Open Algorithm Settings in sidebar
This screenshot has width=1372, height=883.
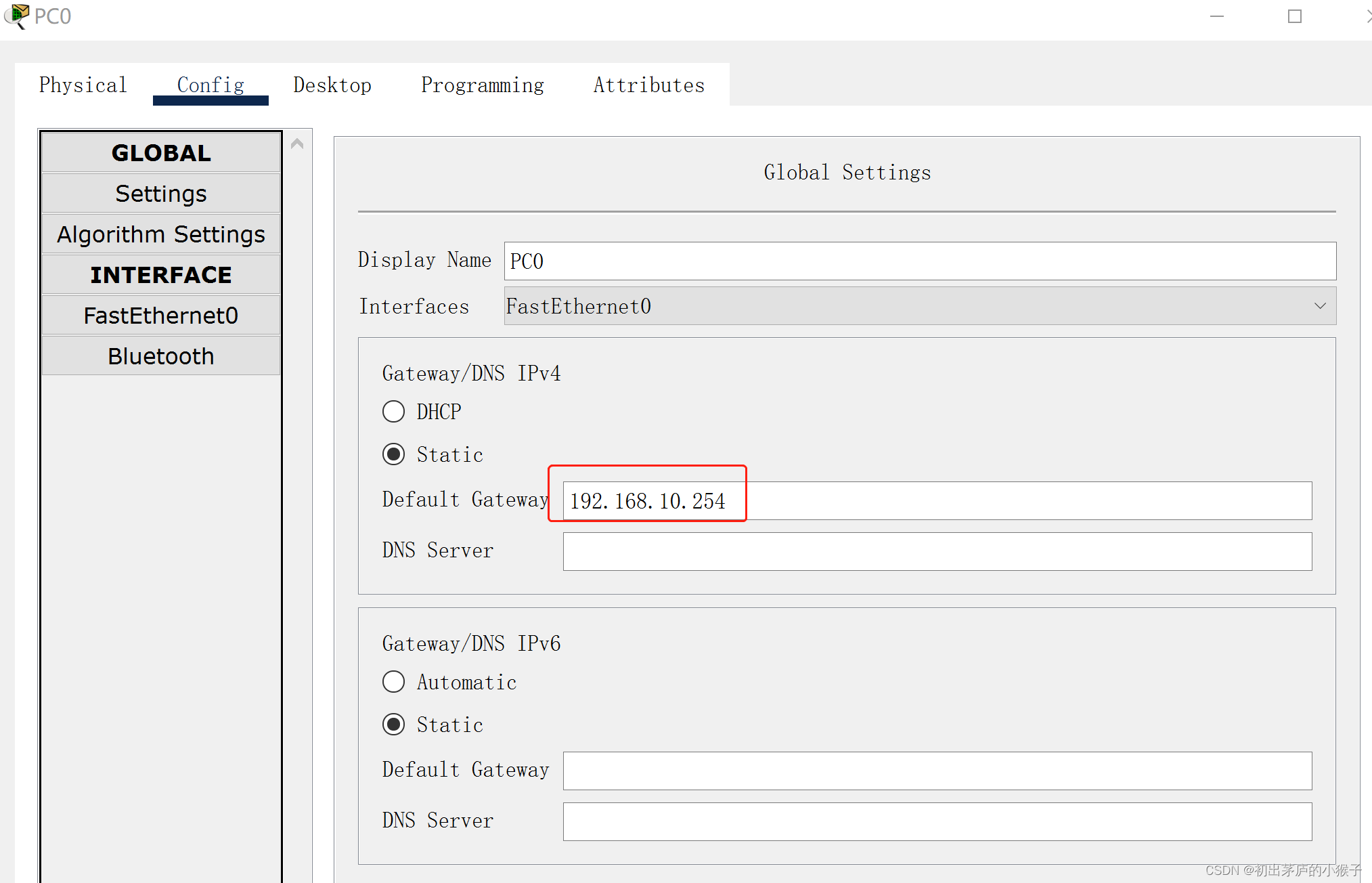pyautogui.click(x=161, y=234)
